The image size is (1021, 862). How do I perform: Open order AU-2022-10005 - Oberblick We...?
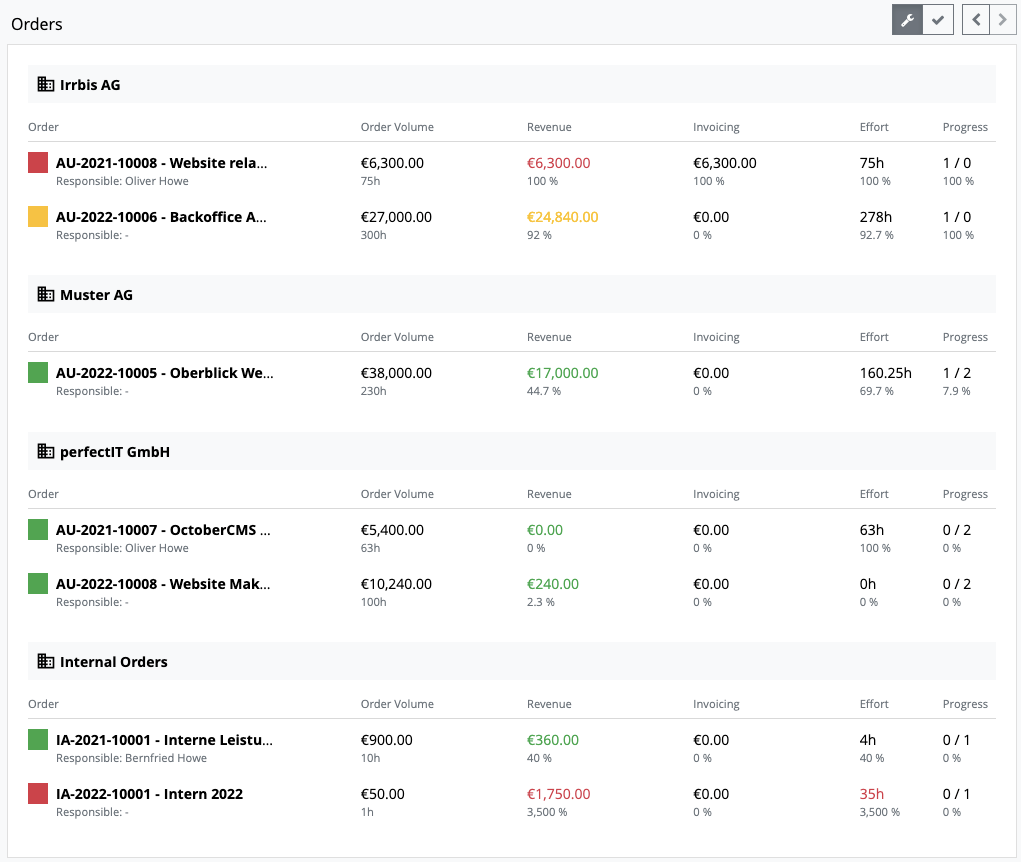pyautogui.click(x=165, y=373)
